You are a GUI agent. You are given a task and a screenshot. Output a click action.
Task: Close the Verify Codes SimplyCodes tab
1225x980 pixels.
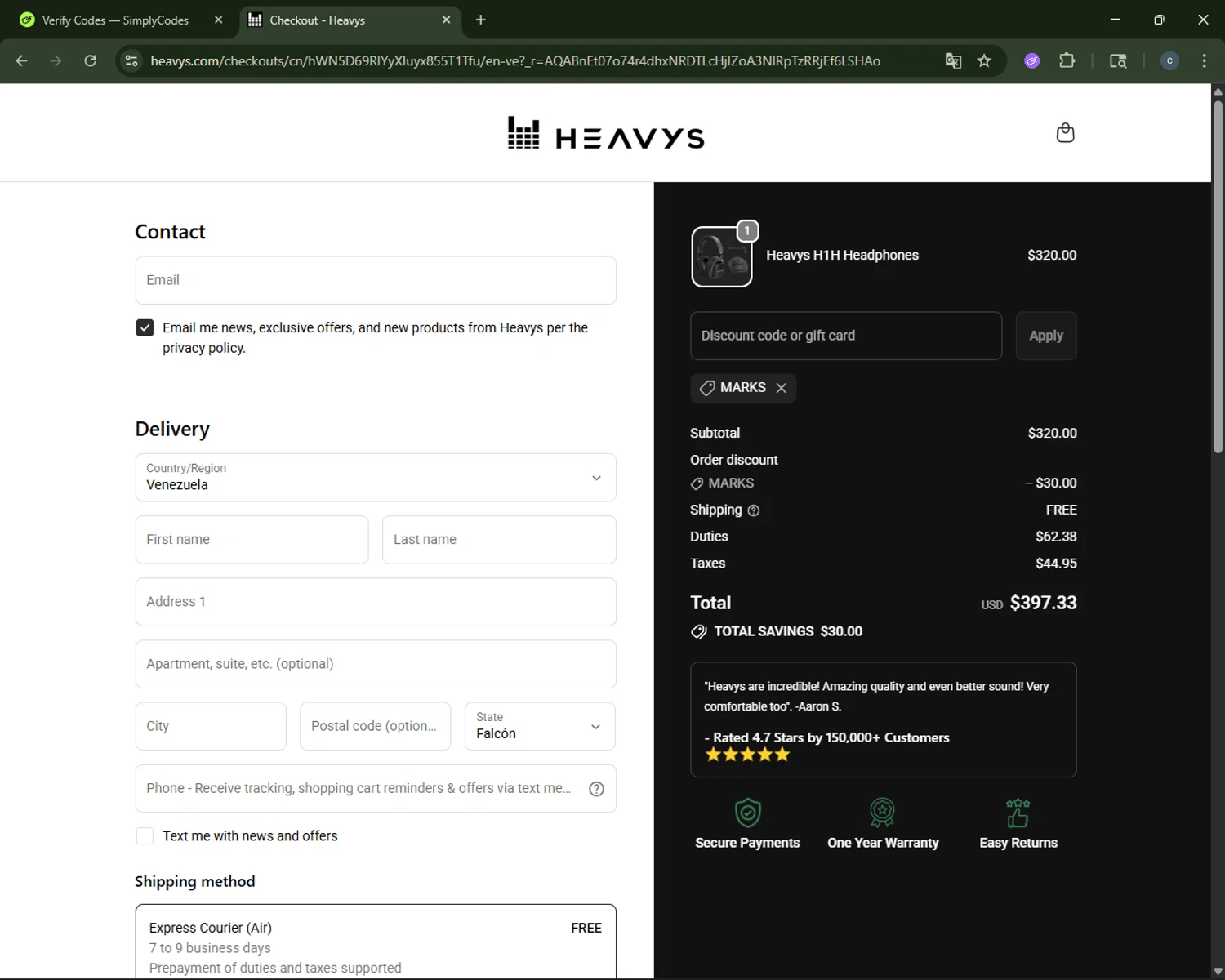pyautogui.click(x=218, y=20)
